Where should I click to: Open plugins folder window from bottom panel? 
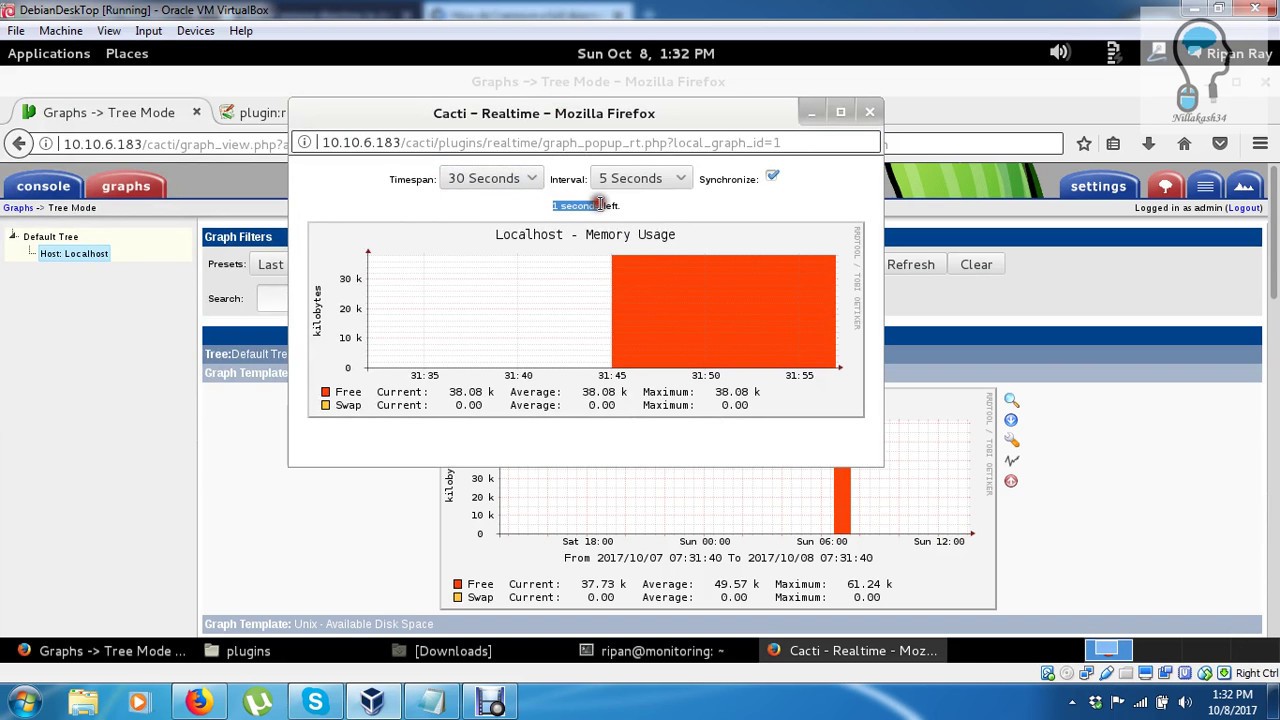click(238, 651)
